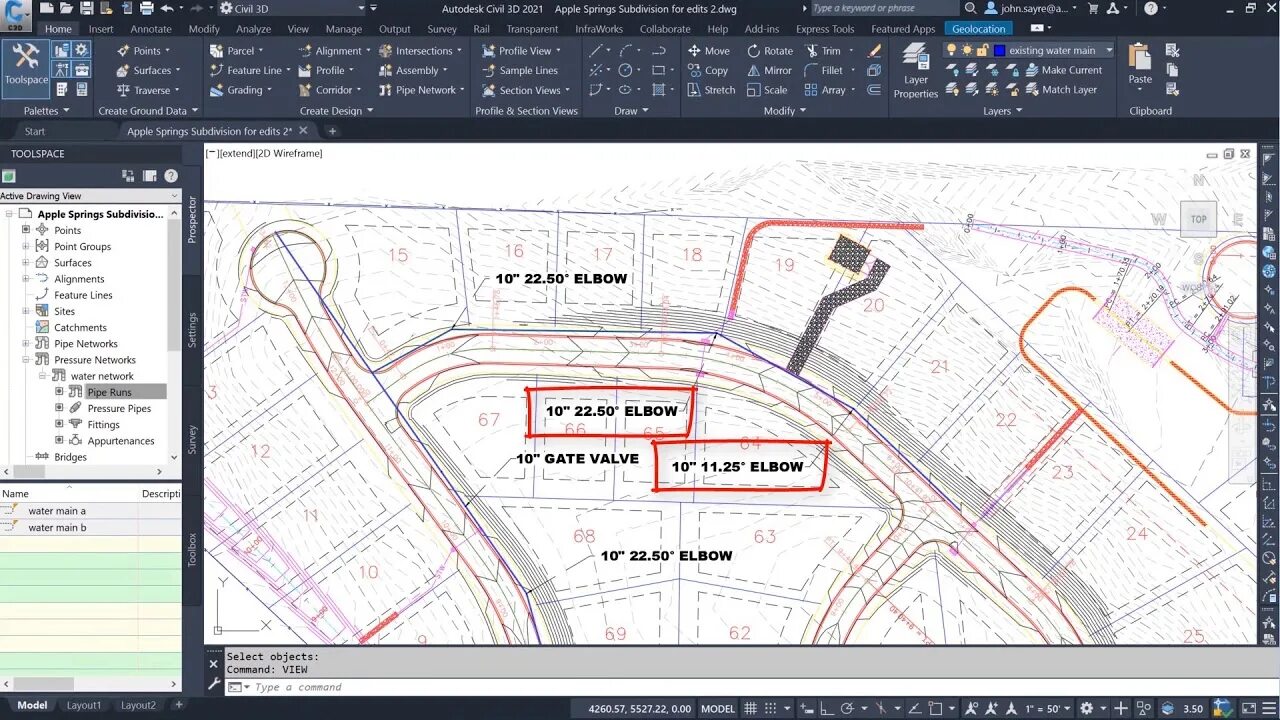Click the Erase tool icon in Modify panel
Viewport: 1280px width, 720px height.
click(874, 50)
